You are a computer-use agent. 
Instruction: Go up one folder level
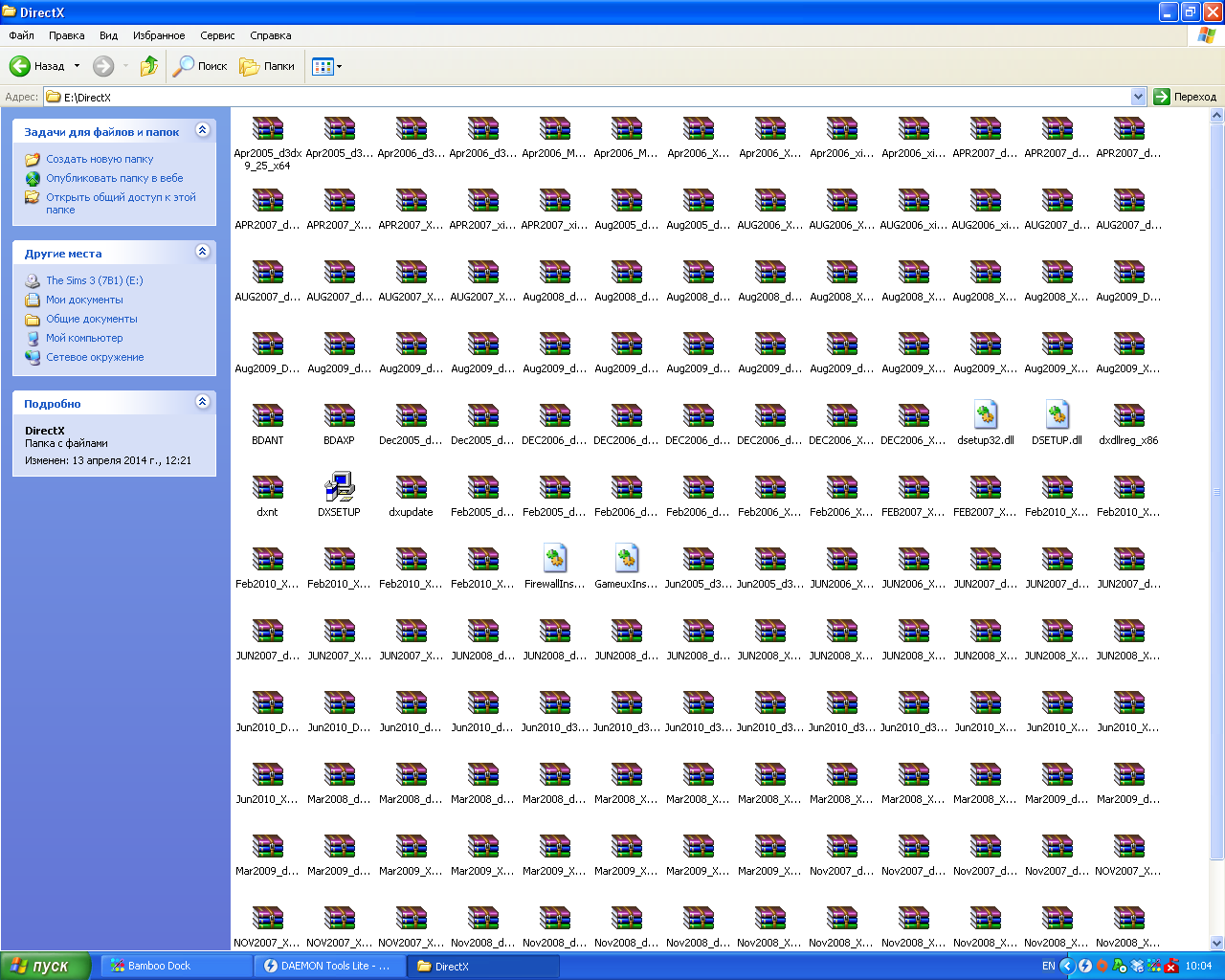149,66
